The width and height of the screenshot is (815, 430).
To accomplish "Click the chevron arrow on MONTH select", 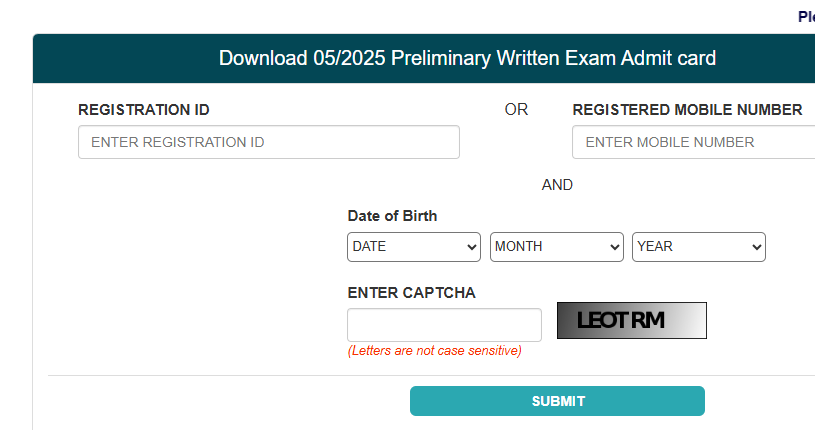I will (x=614, y=247).
